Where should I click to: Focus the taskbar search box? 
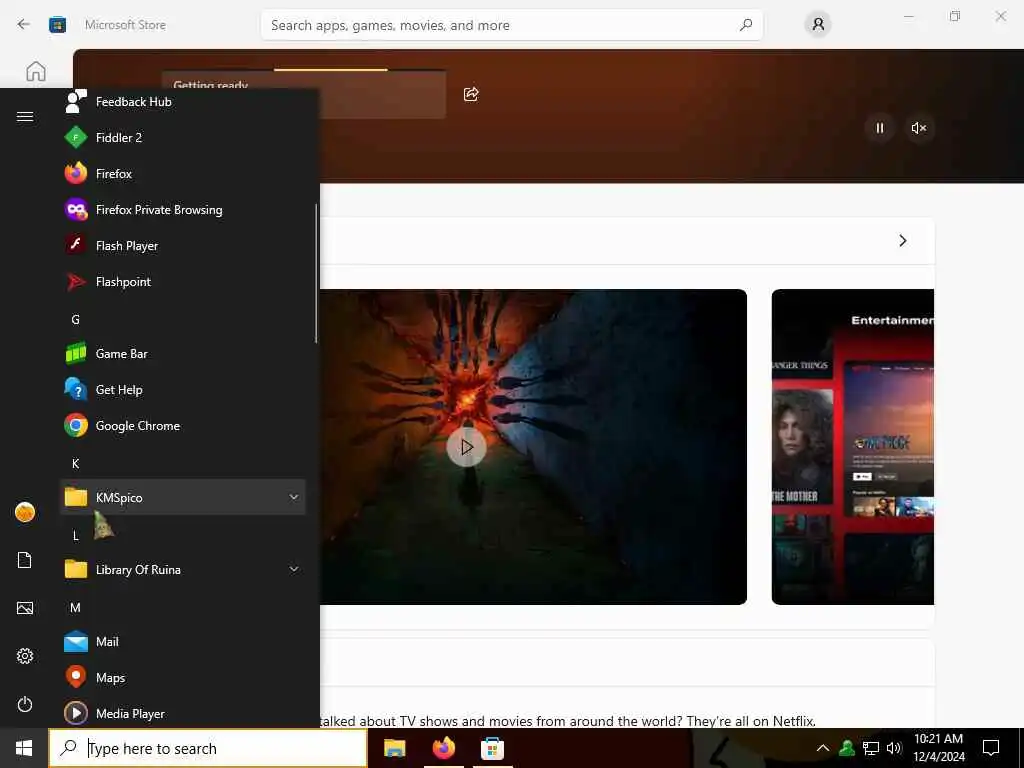(208, 748)
